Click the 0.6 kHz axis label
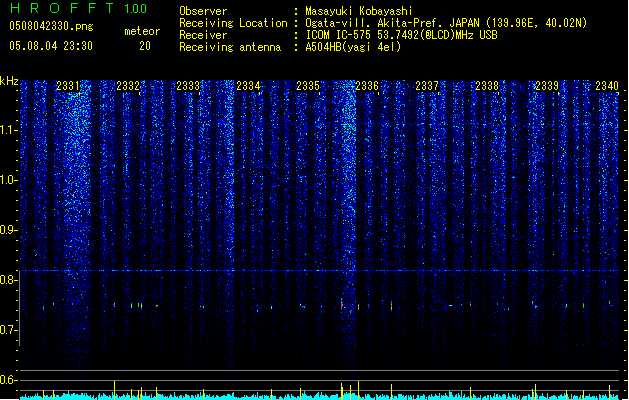 tap(9, 380)
